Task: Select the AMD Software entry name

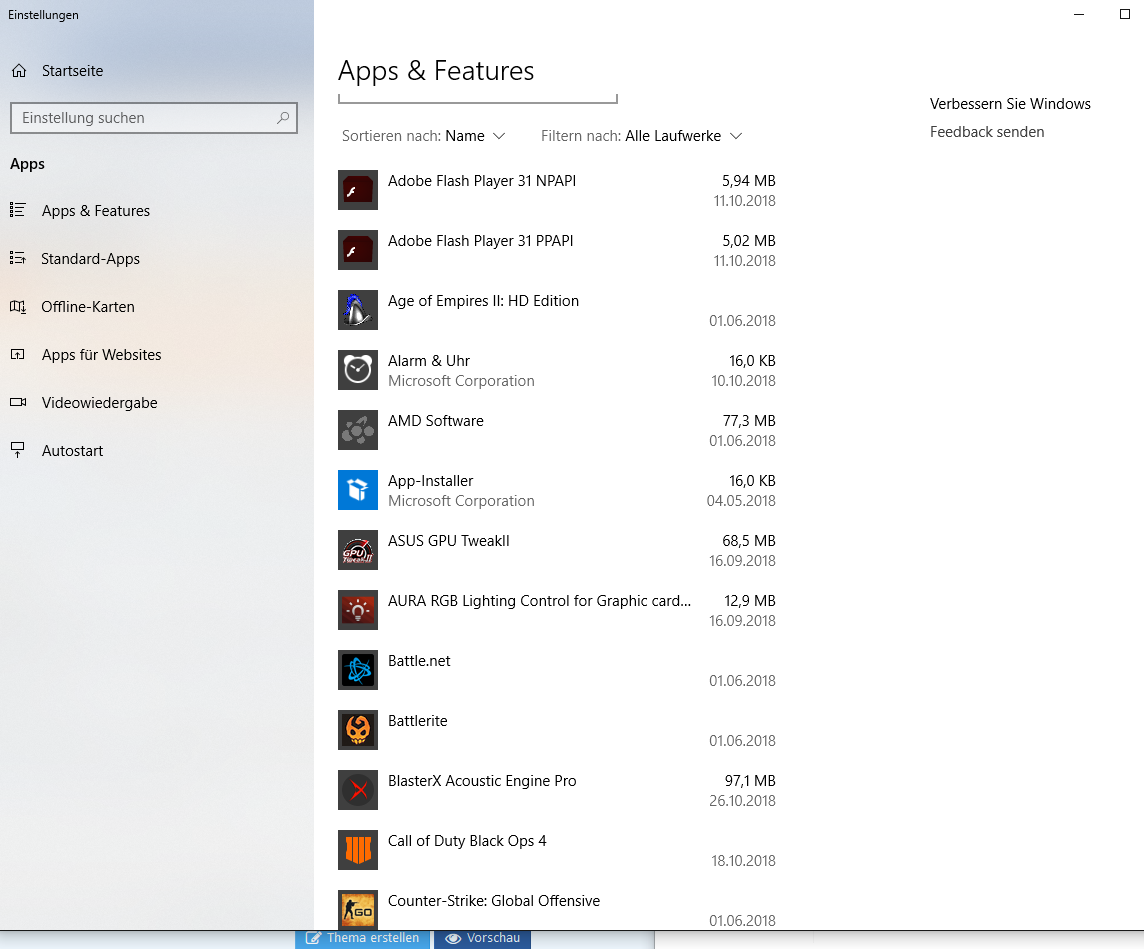Action: 436,421
